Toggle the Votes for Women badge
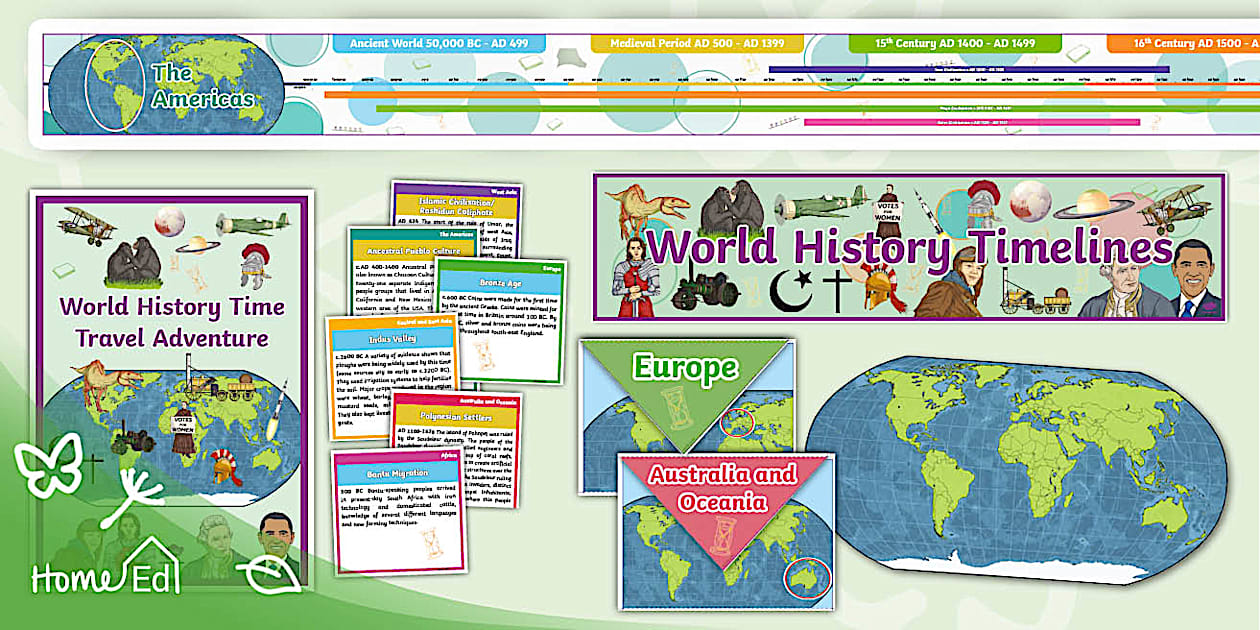The height and width of the screenshot is (630, 1260). point(889,209)
